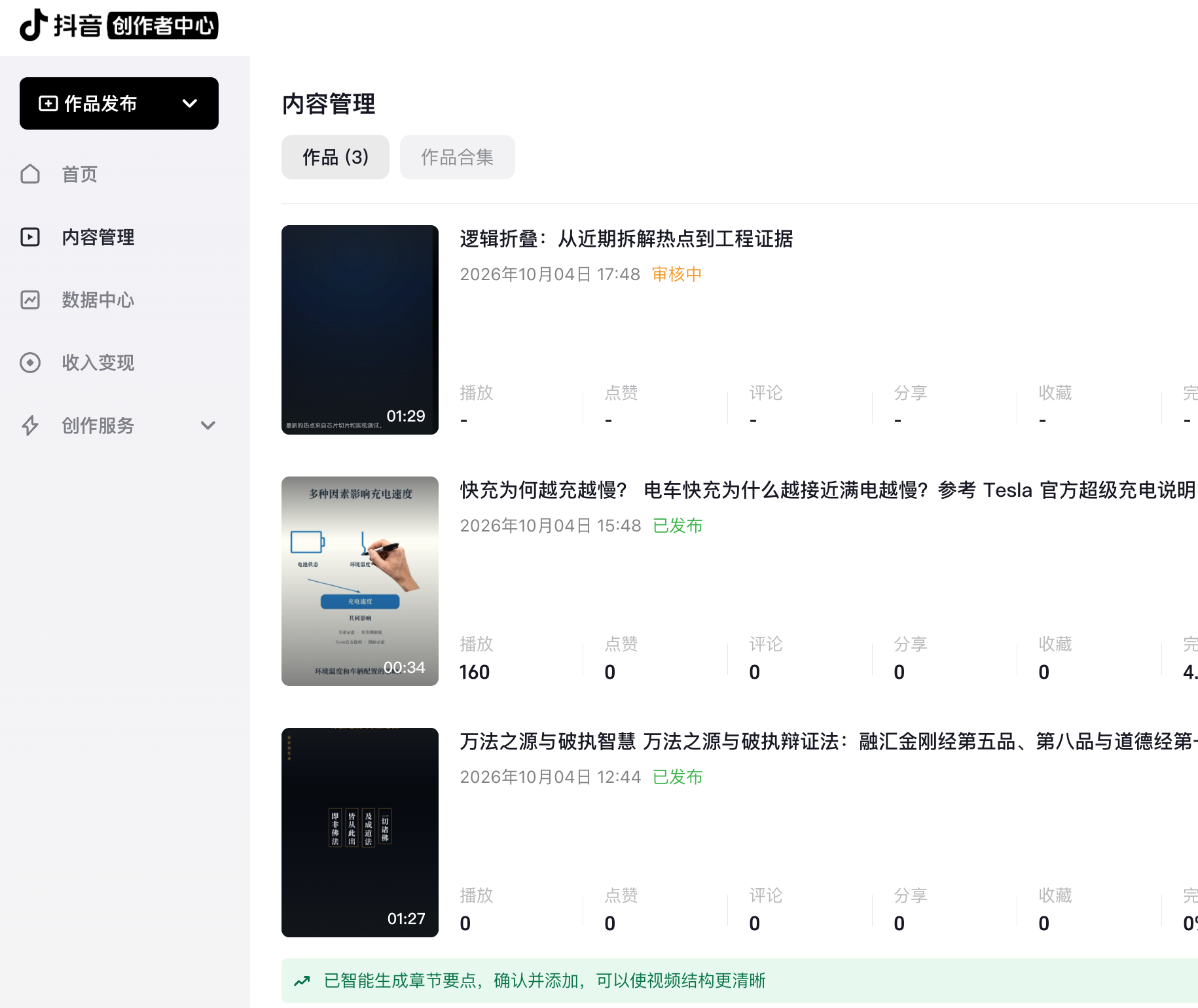Expand the 作品发布 dropdown arrow
This screenshot has height=1008, width=1198.
click(190, 103)
